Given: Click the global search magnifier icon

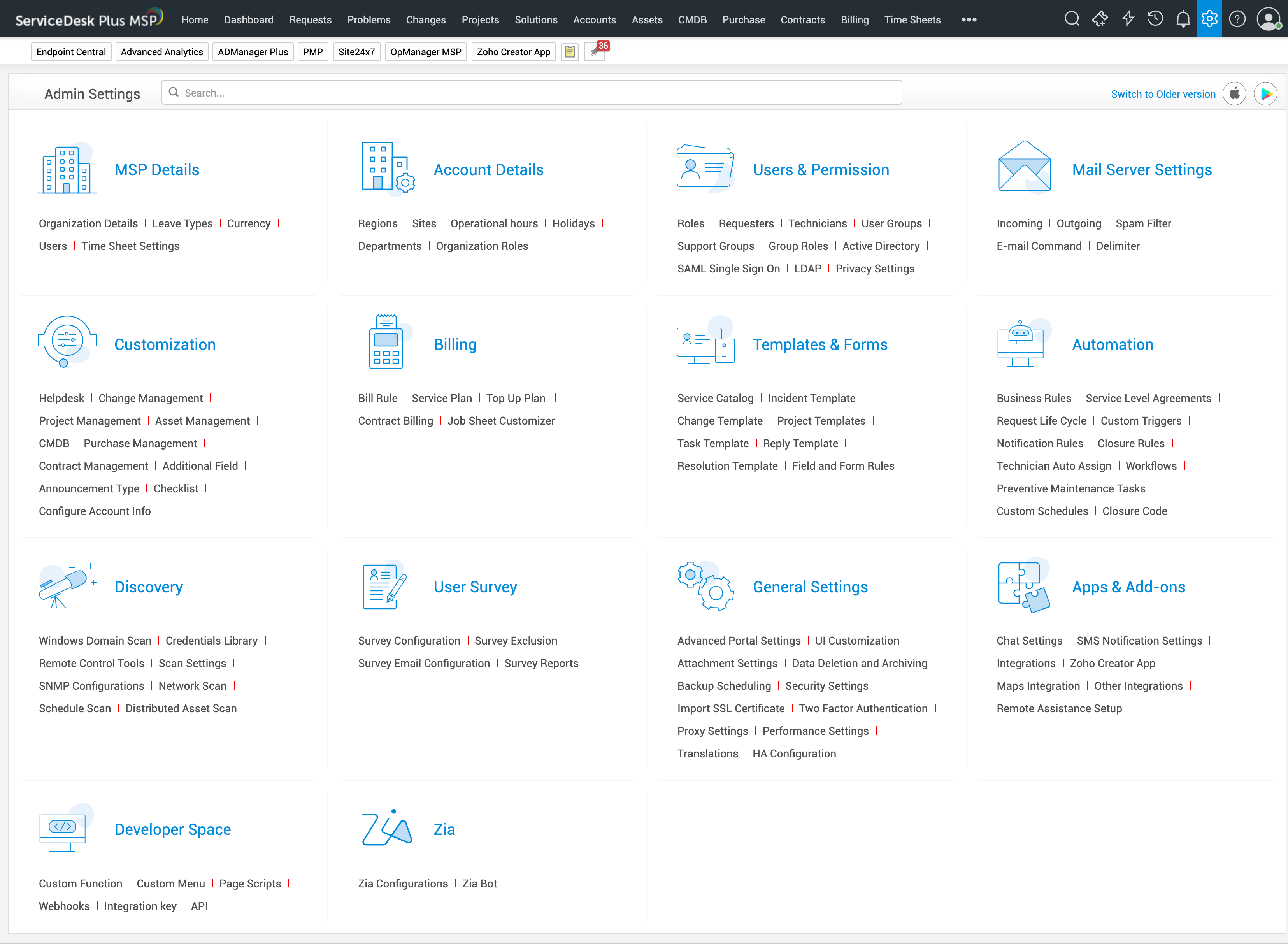Looking at the screenshot, I should pyautogui.click(x=1072, y=19).
